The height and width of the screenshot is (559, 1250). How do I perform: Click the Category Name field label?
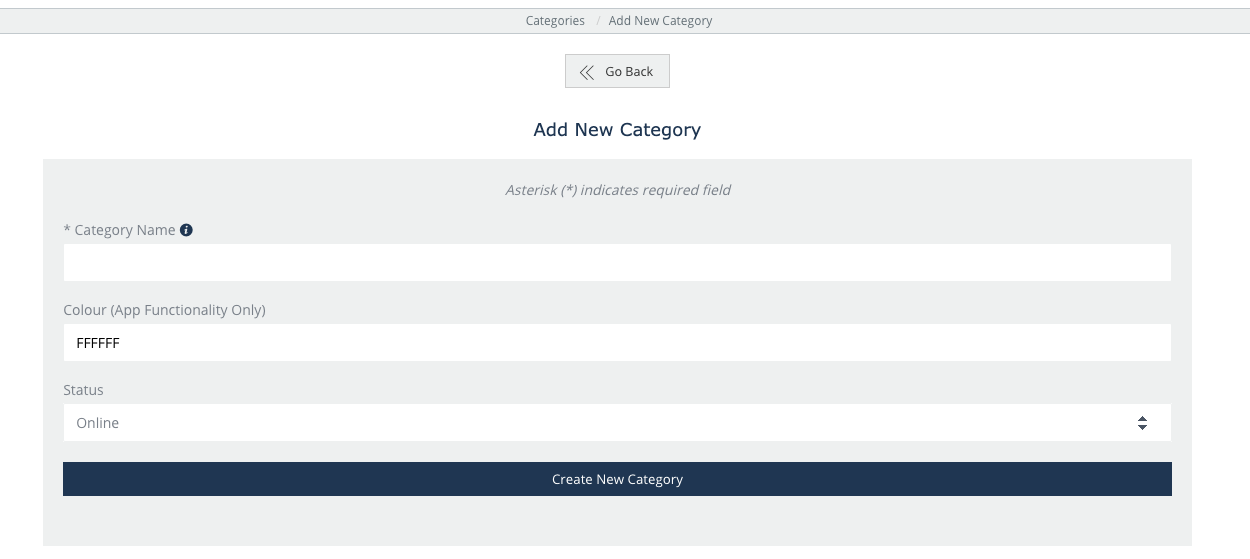click(x=125, y=230)
